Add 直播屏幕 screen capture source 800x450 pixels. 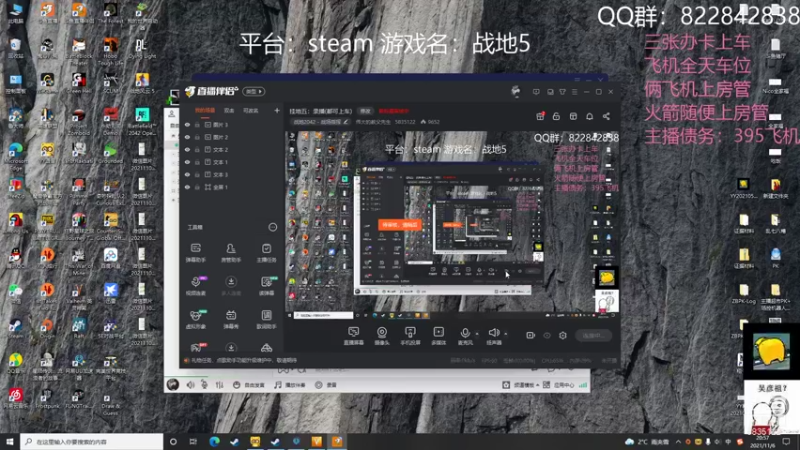point(353,336)
